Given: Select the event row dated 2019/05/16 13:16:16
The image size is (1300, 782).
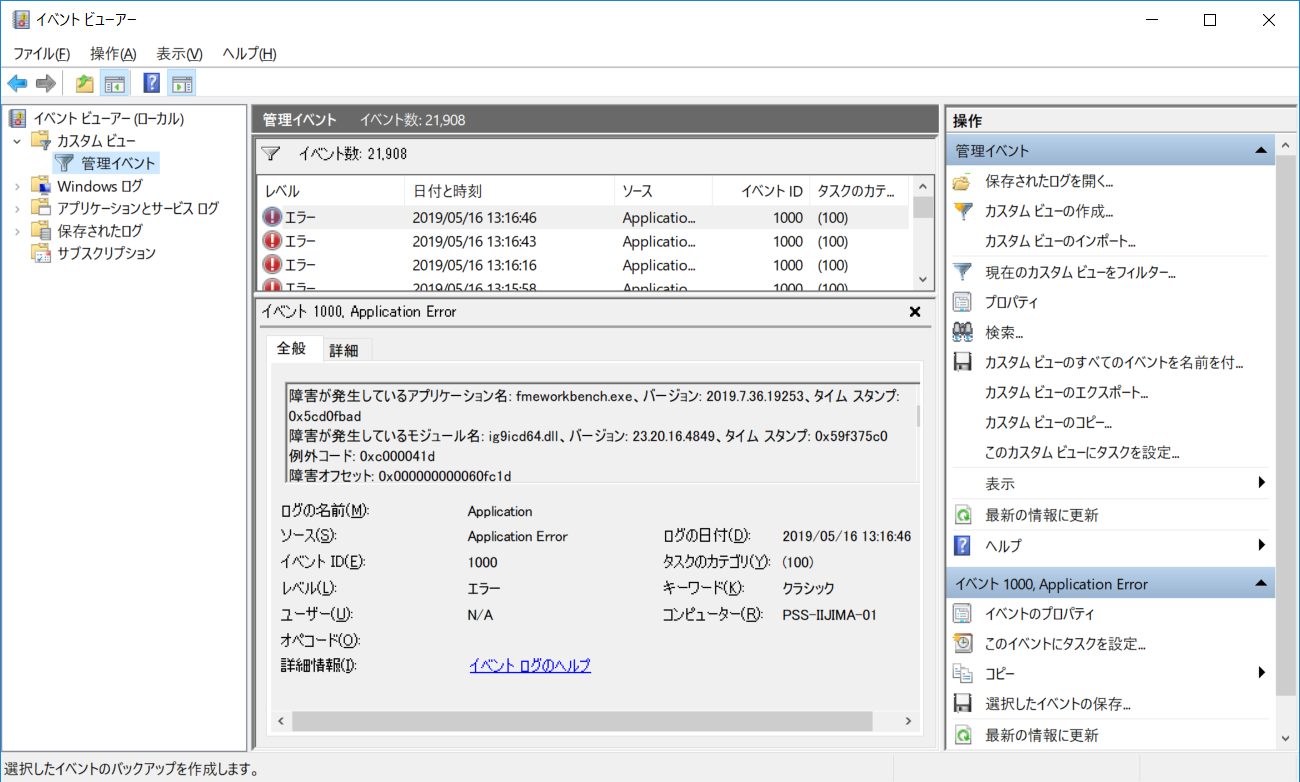Looking at the screenshot, I should (584, 265).
